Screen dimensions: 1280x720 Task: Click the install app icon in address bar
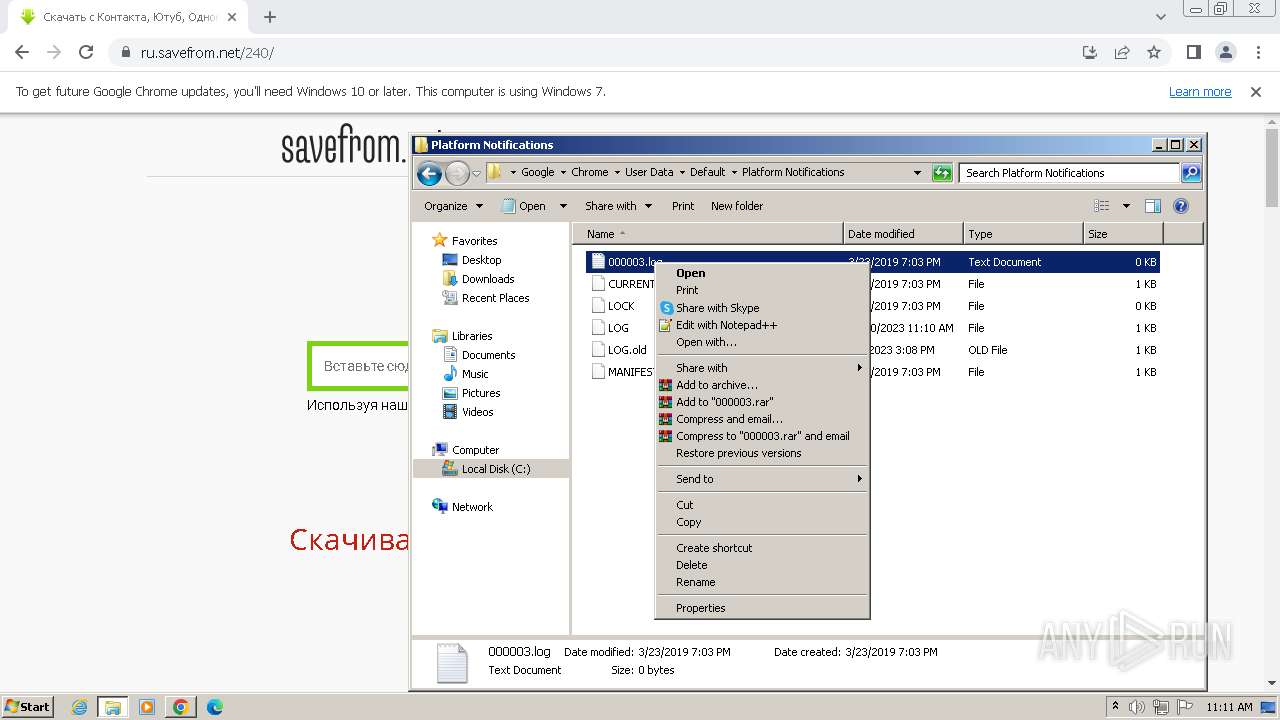click(1090, 52)
